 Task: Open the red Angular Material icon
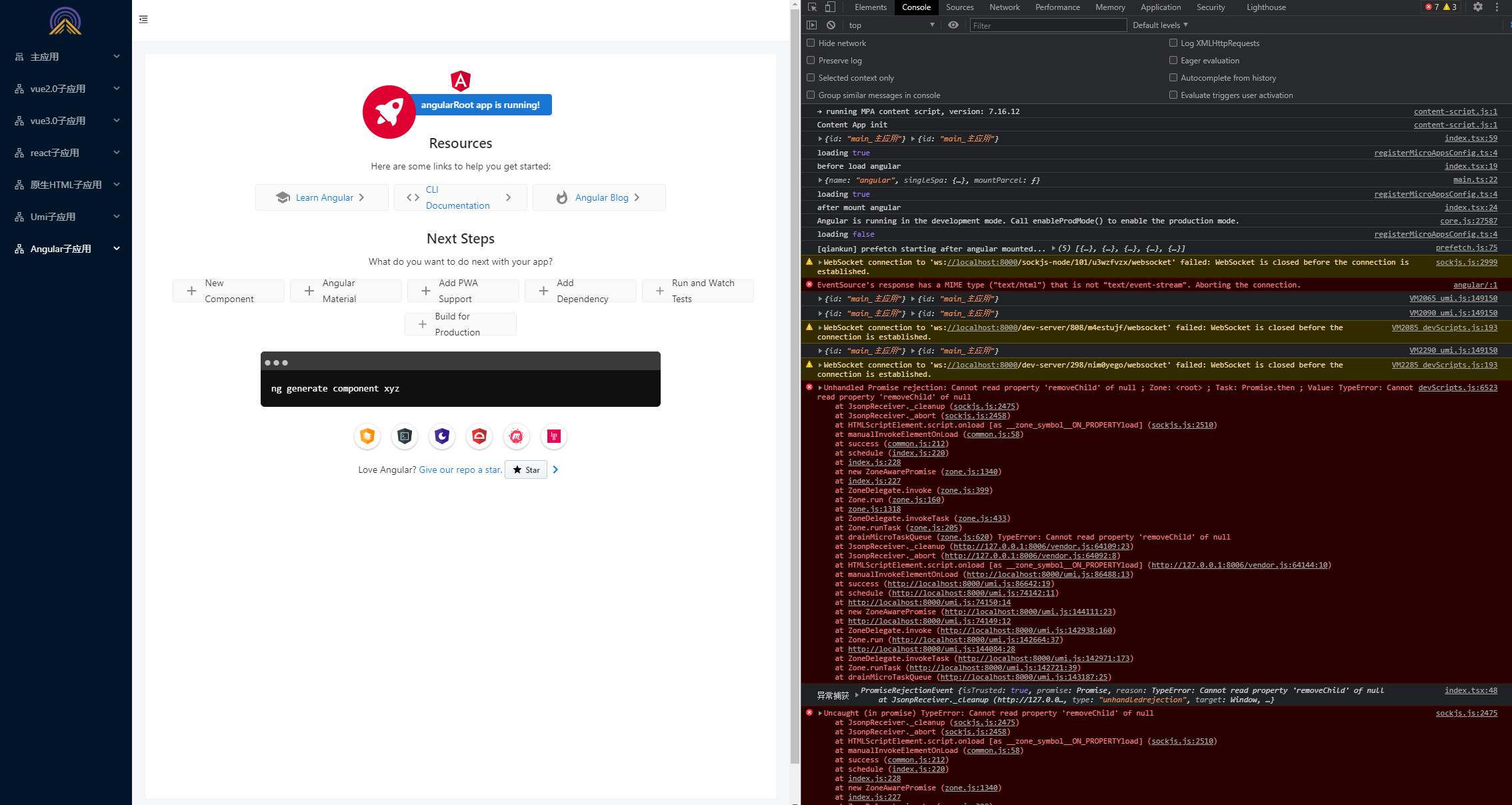[479, 436]
